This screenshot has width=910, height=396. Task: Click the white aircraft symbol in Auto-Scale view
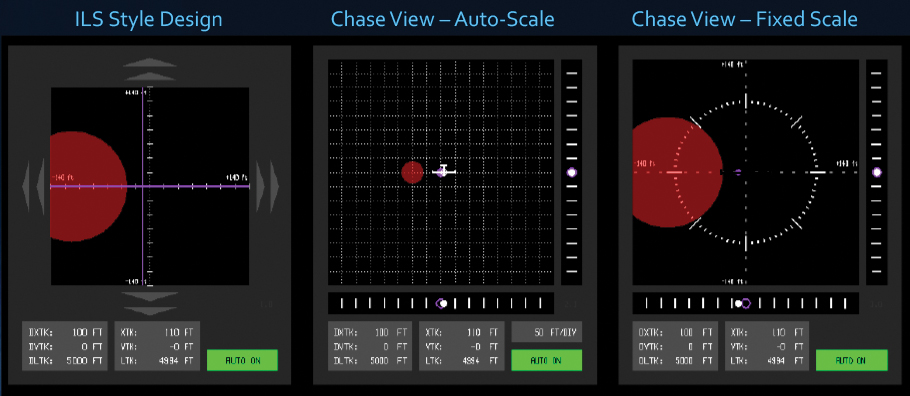(x=444, y=171)
